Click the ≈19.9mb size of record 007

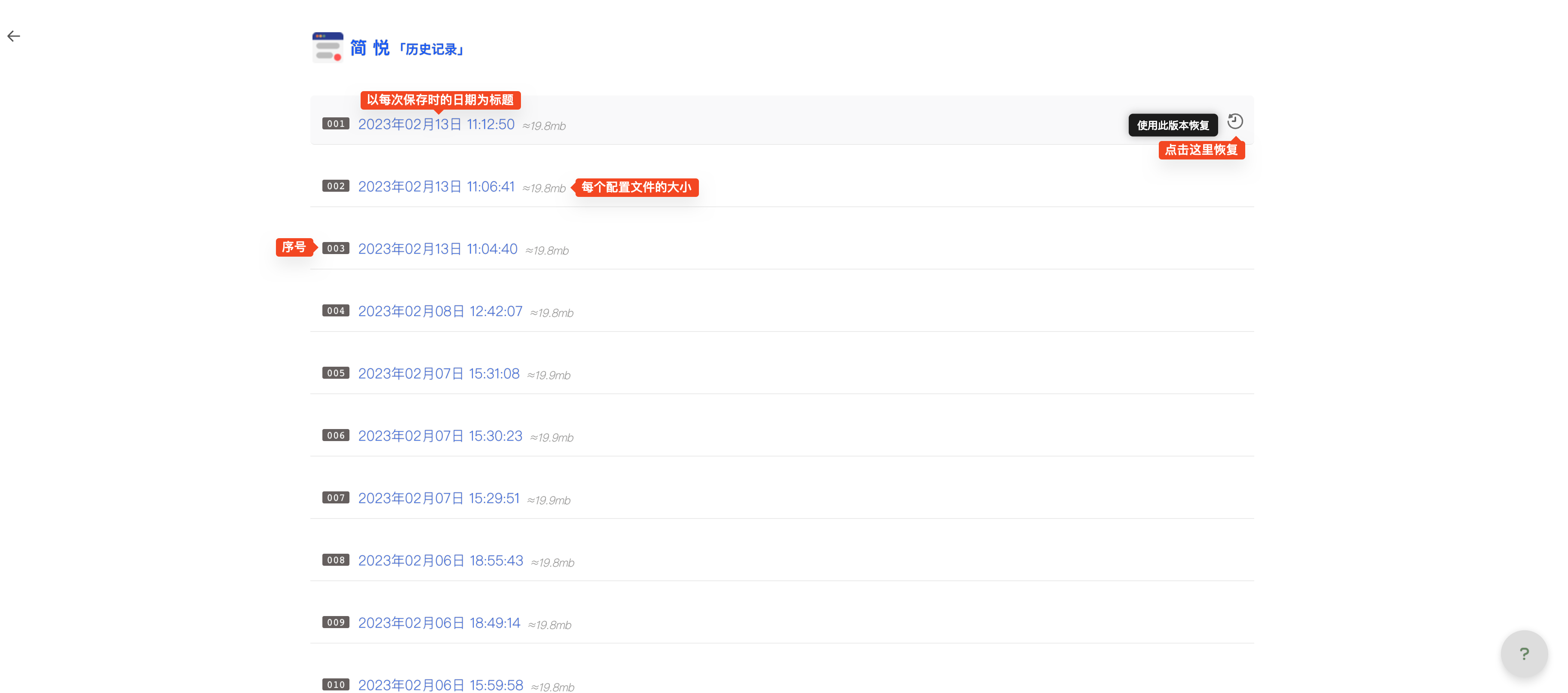pos(549,500)
